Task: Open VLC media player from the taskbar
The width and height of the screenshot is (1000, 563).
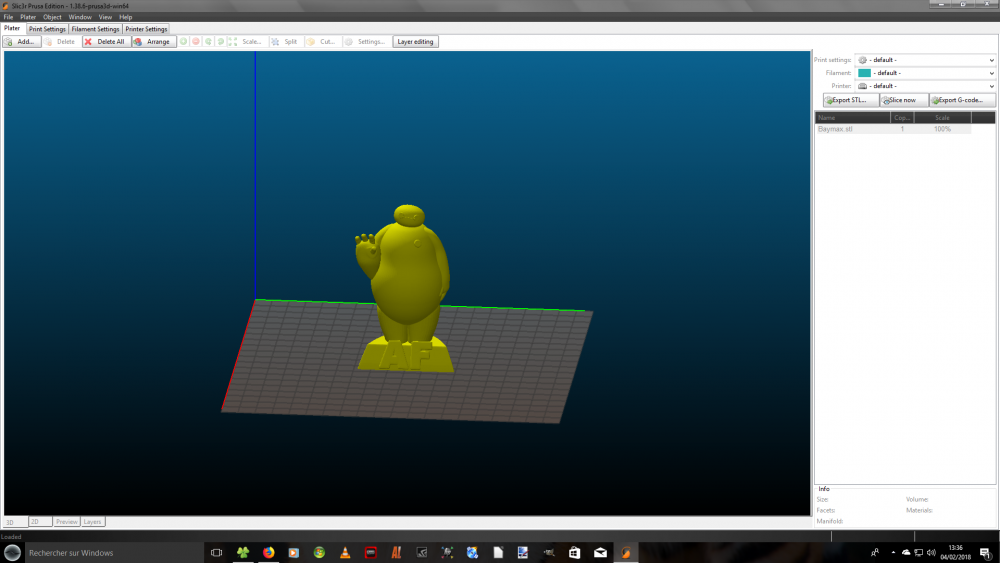Action: click(x=345, y=553)
